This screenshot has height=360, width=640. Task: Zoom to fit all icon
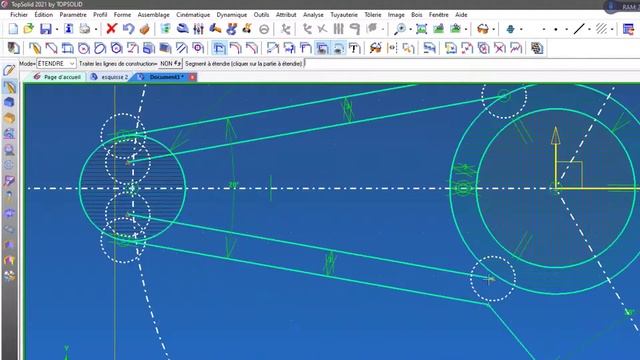tap(421, 29)
